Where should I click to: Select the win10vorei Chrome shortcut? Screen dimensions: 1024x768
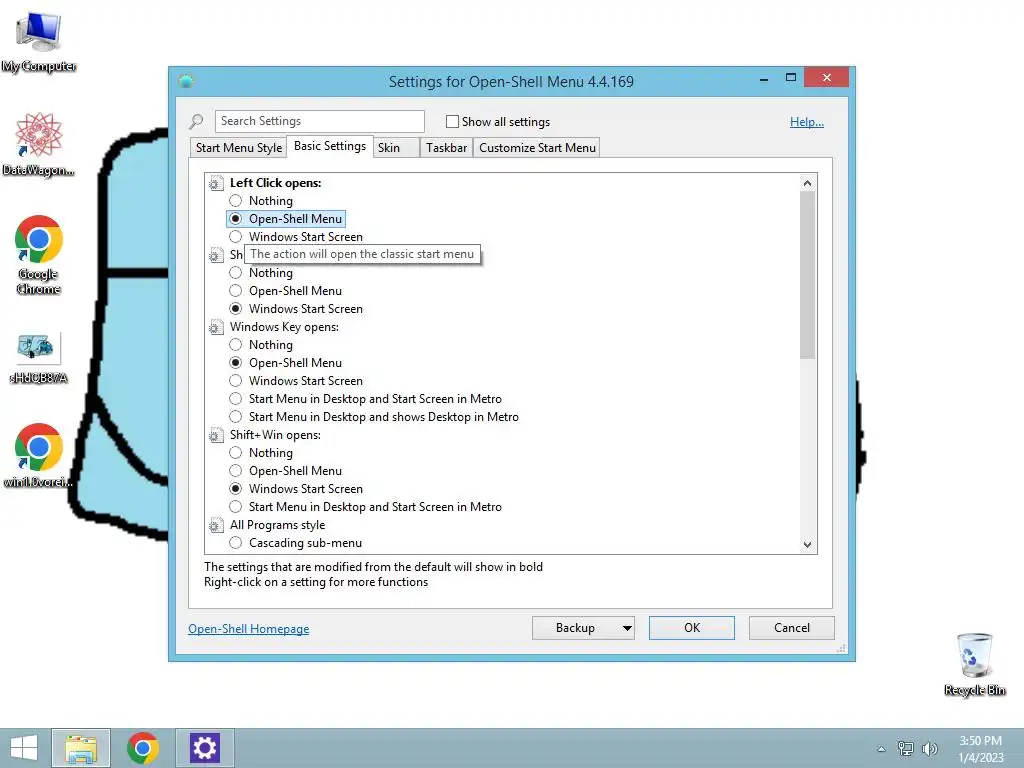pos(39,456)
